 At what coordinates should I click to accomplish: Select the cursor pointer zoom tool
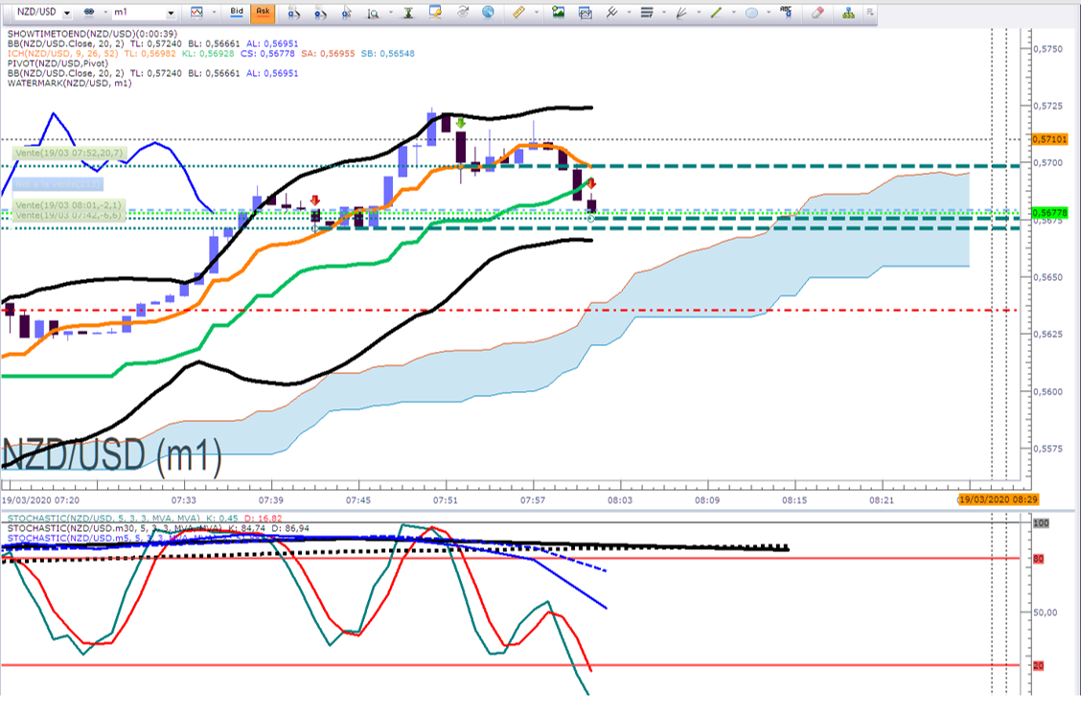(347, 12)
